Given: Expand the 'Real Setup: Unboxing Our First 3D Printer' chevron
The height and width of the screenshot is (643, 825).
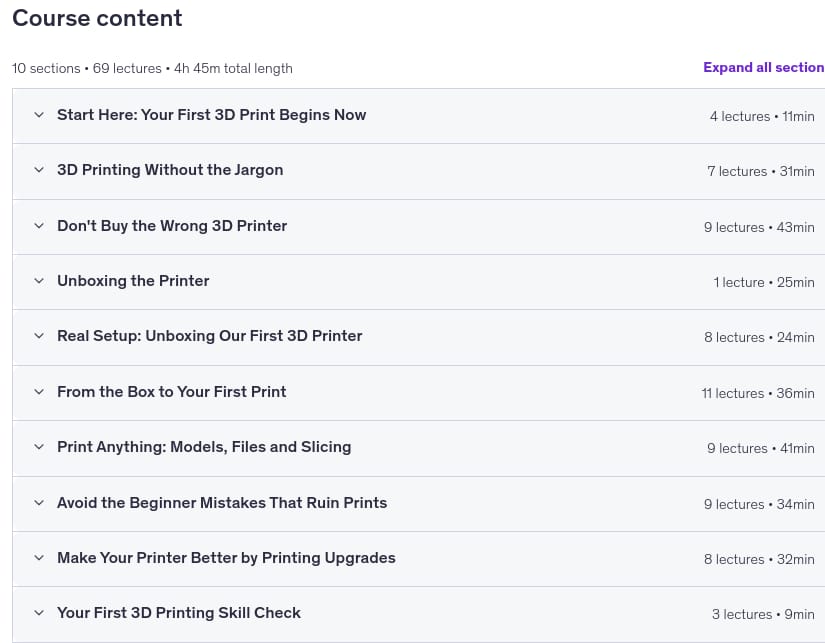Looking at the screenshot, I should click(39, 336).
